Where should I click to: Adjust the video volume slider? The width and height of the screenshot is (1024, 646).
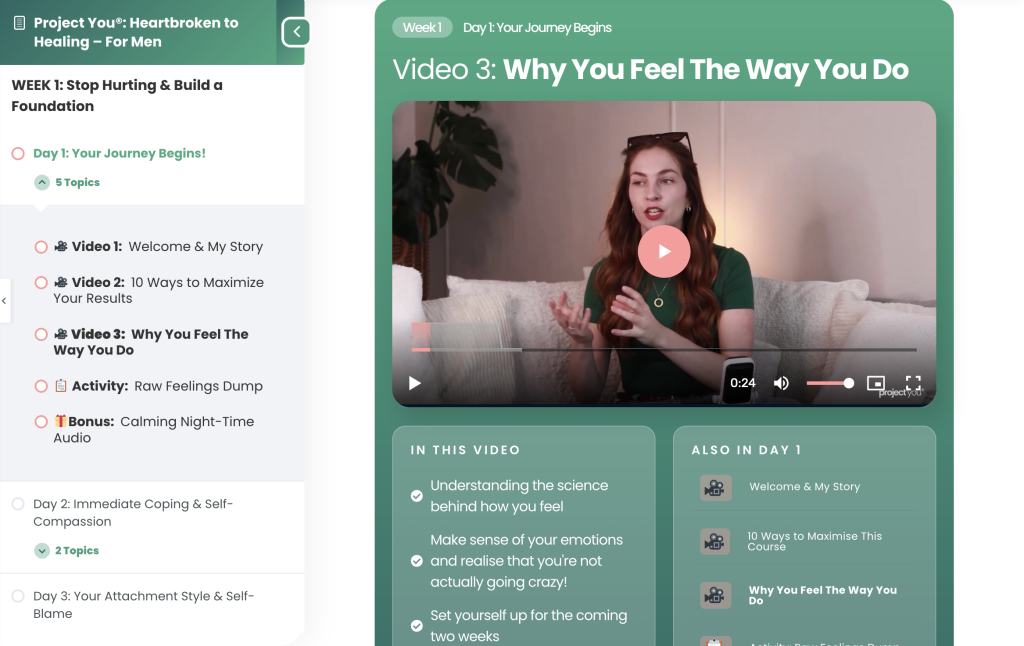pyautogui.click(x=829, y=383)
